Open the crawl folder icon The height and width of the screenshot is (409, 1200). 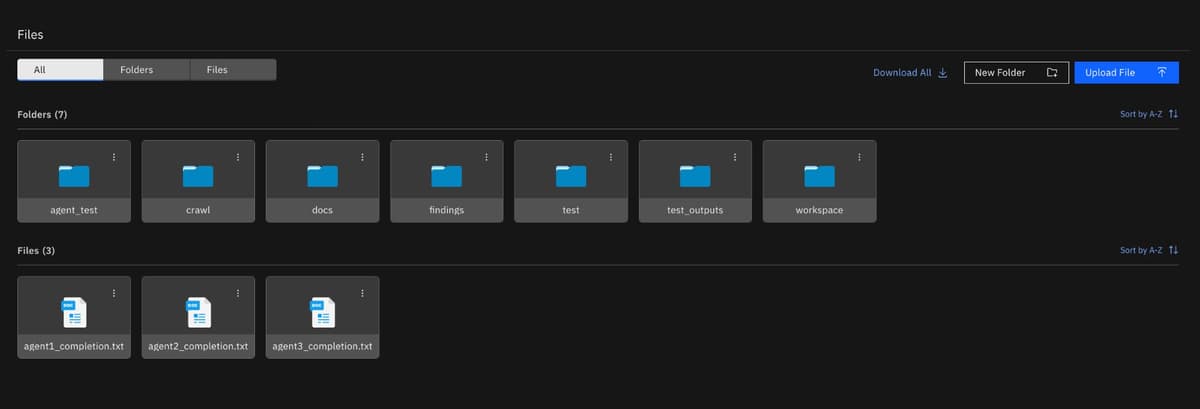[x=198, y=176]
